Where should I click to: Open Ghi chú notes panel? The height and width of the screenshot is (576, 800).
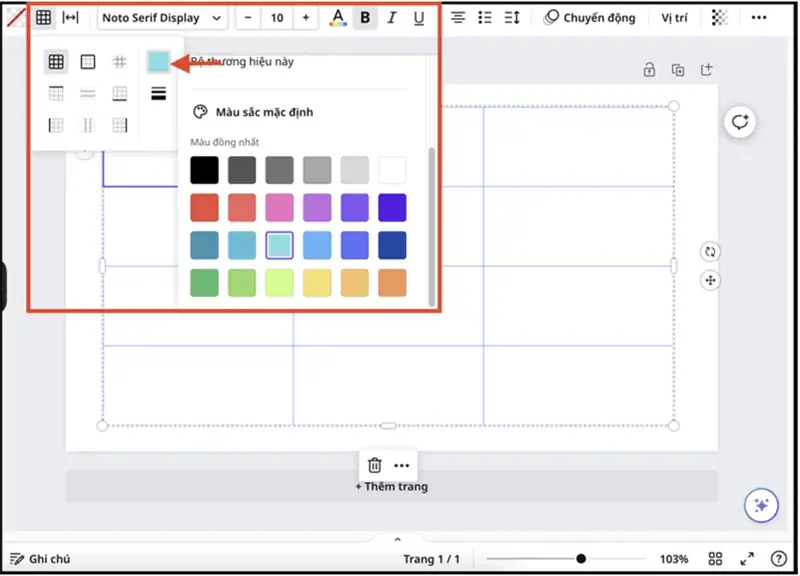pos(40,559)
